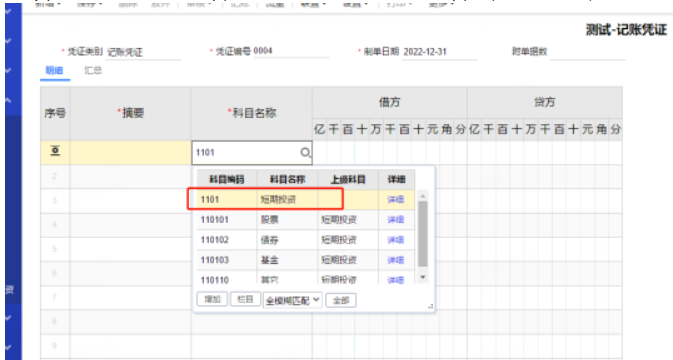The width and height of the screenshot is (673, 360).
Task: Click the 摘要 column header
Action: point(130,113)
